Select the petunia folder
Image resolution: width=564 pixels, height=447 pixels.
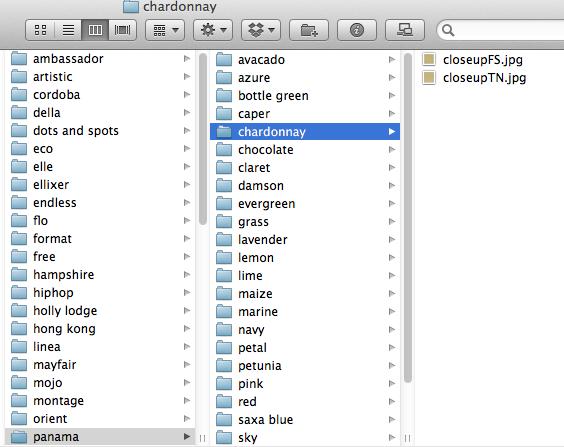(305, 365)
